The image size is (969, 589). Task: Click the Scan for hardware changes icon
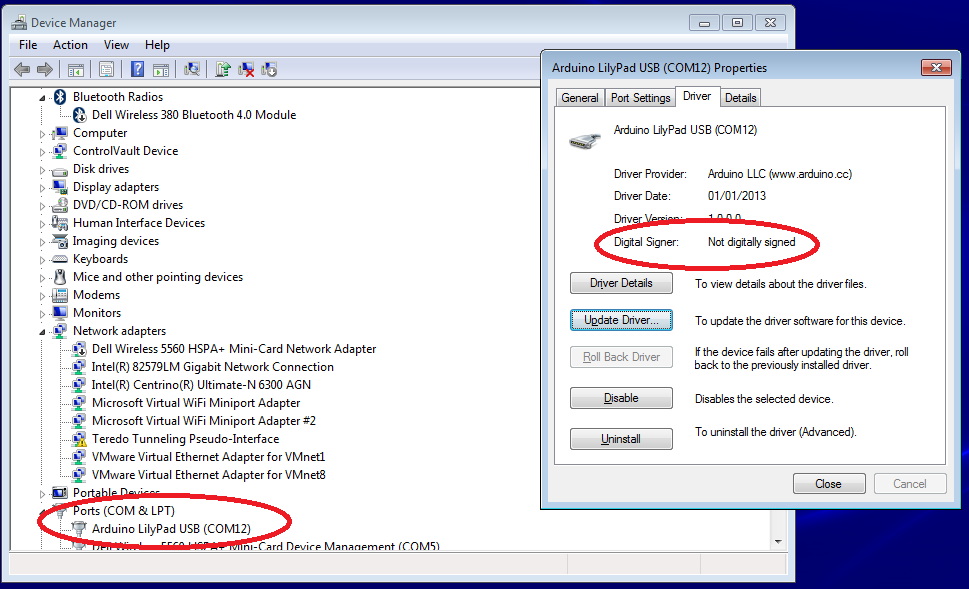(192, 69)
